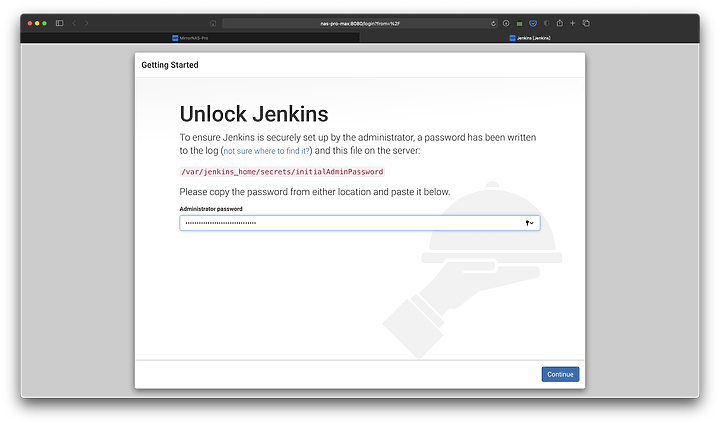The width and height of the screenshot is (720, 425).
Task: Click the half-shield privacy icon
Action: pos(546,23)
